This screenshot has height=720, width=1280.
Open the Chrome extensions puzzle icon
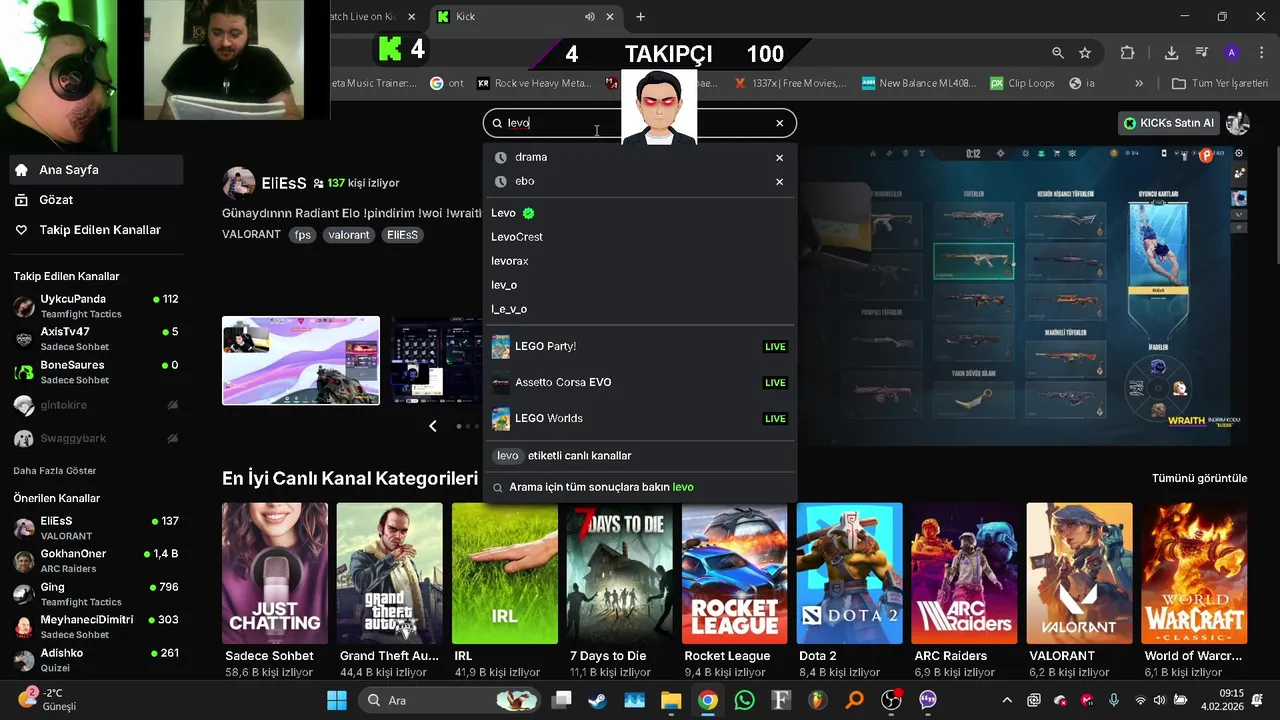[1128, 53]
